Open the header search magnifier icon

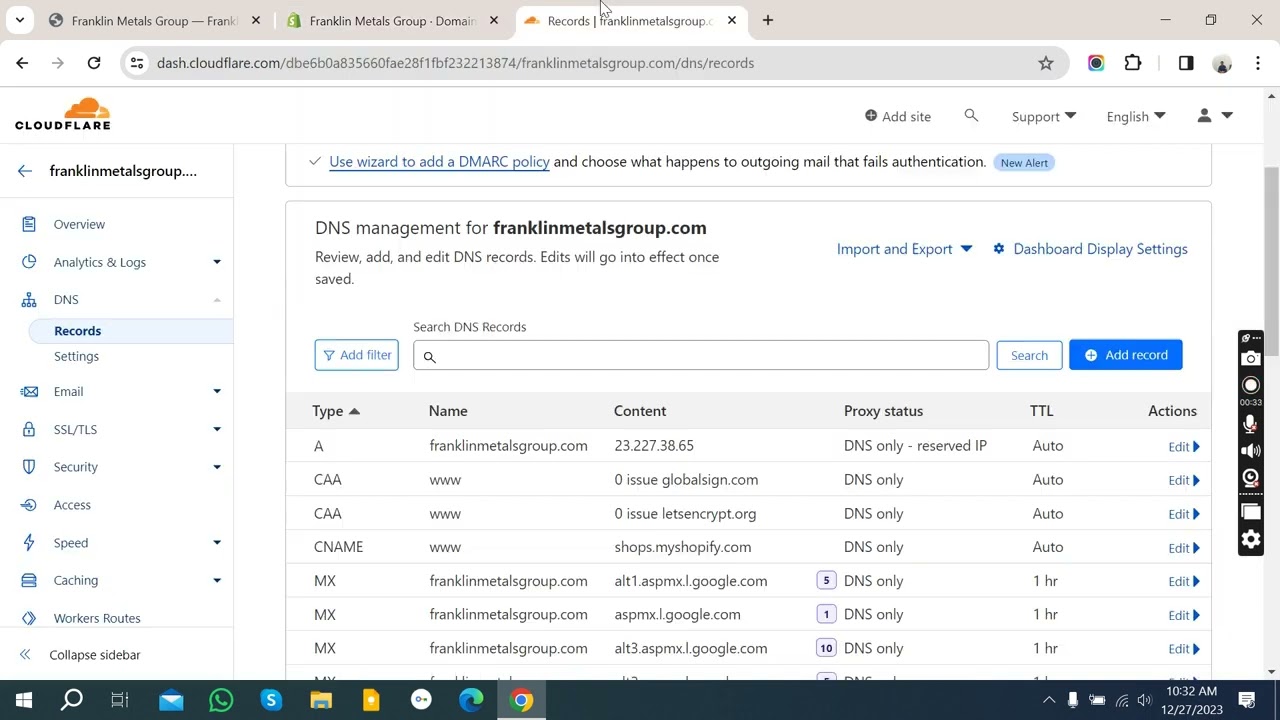tap(971, 116)
